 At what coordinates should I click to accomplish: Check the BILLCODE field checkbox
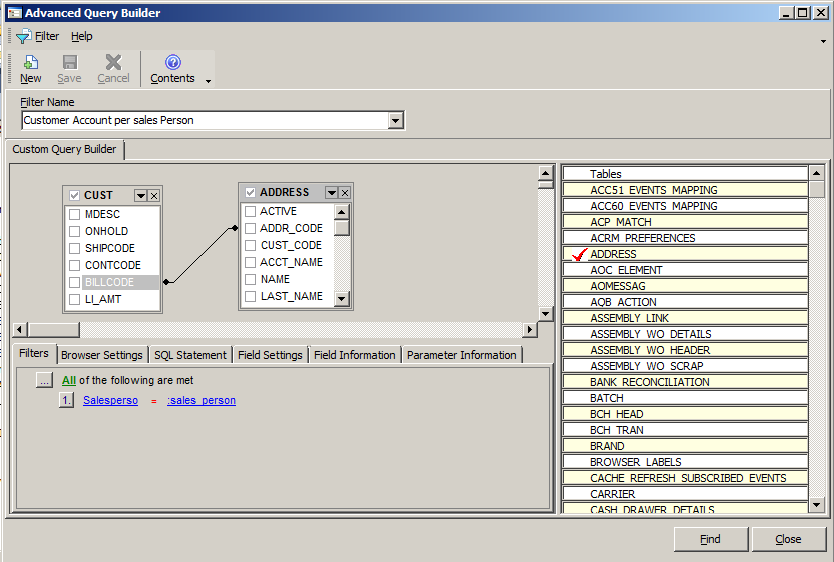click(74, 282)
